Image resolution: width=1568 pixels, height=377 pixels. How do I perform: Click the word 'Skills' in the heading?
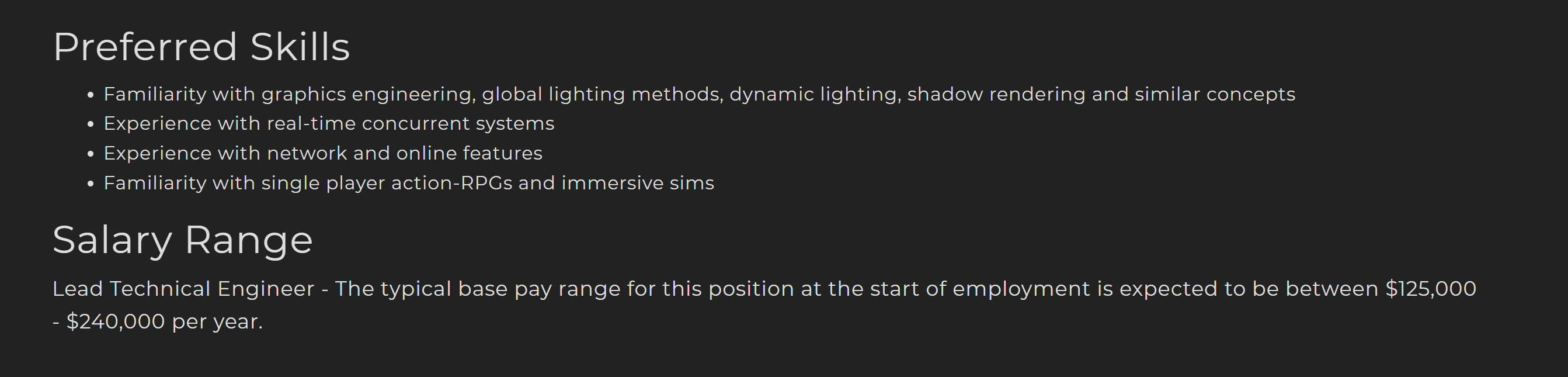coord(300,47)
